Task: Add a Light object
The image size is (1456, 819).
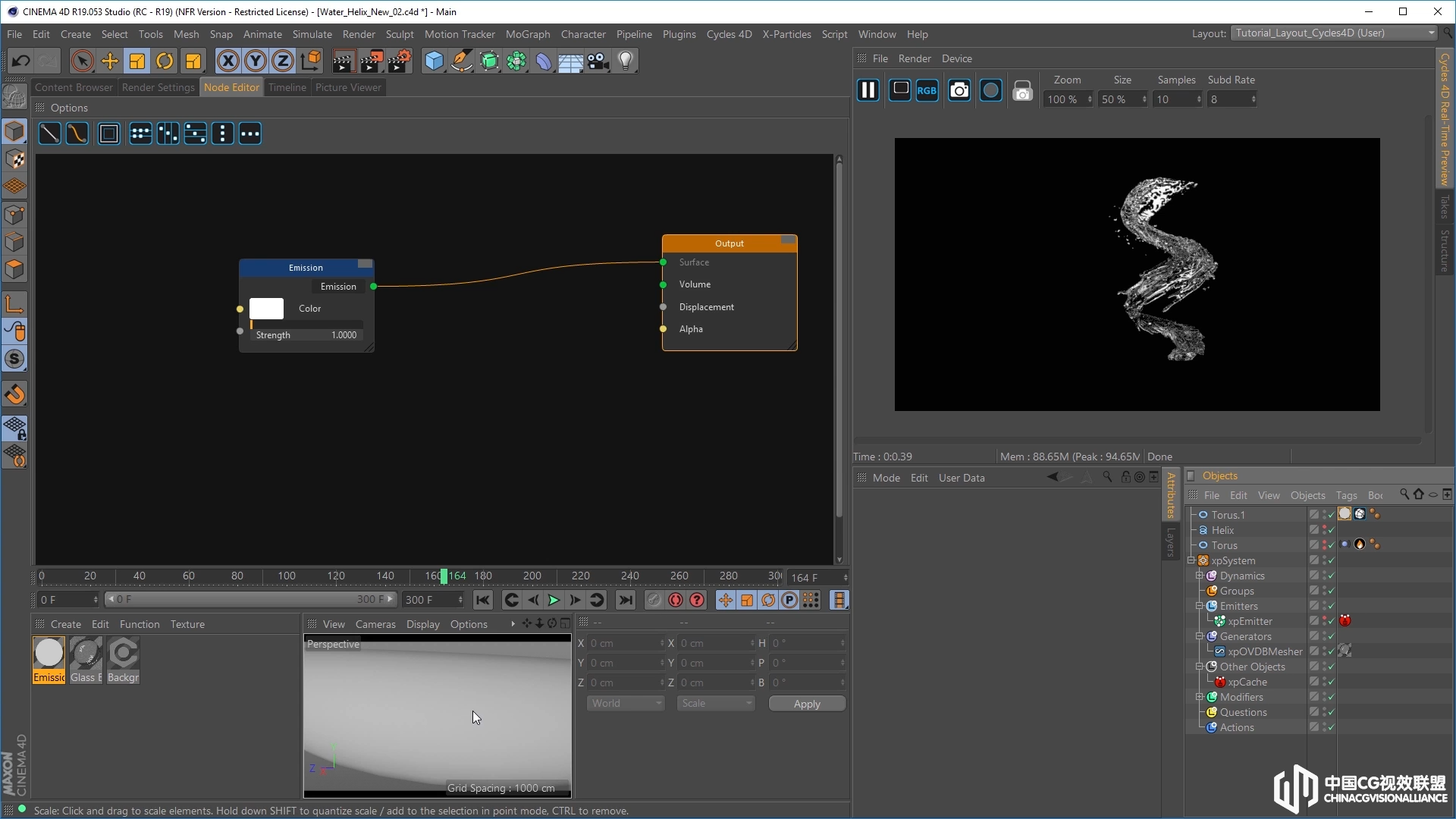Action: [x=626, y=61]
